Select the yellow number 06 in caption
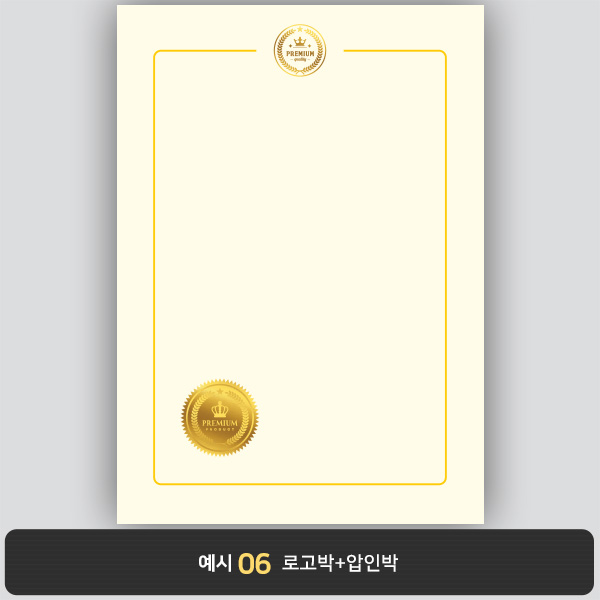600x600 pixels. coord(254,564)
